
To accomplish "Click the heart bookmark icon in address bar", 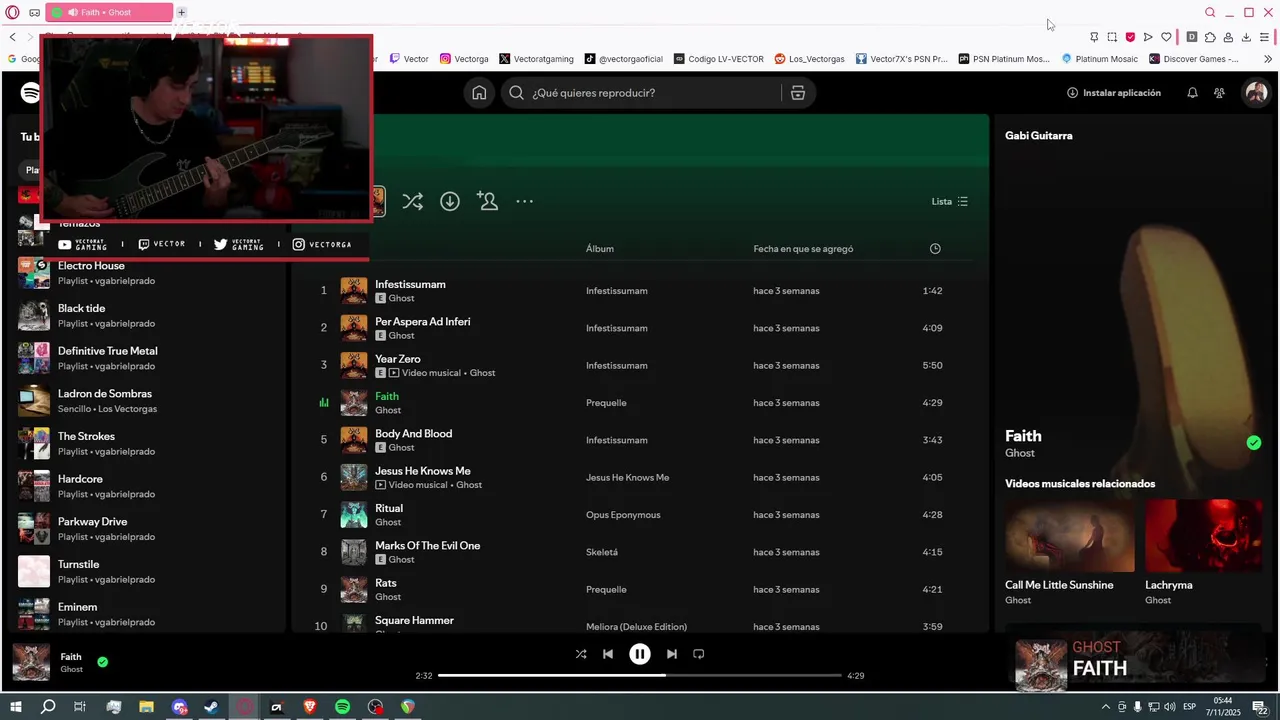I will pos(1166,37).
